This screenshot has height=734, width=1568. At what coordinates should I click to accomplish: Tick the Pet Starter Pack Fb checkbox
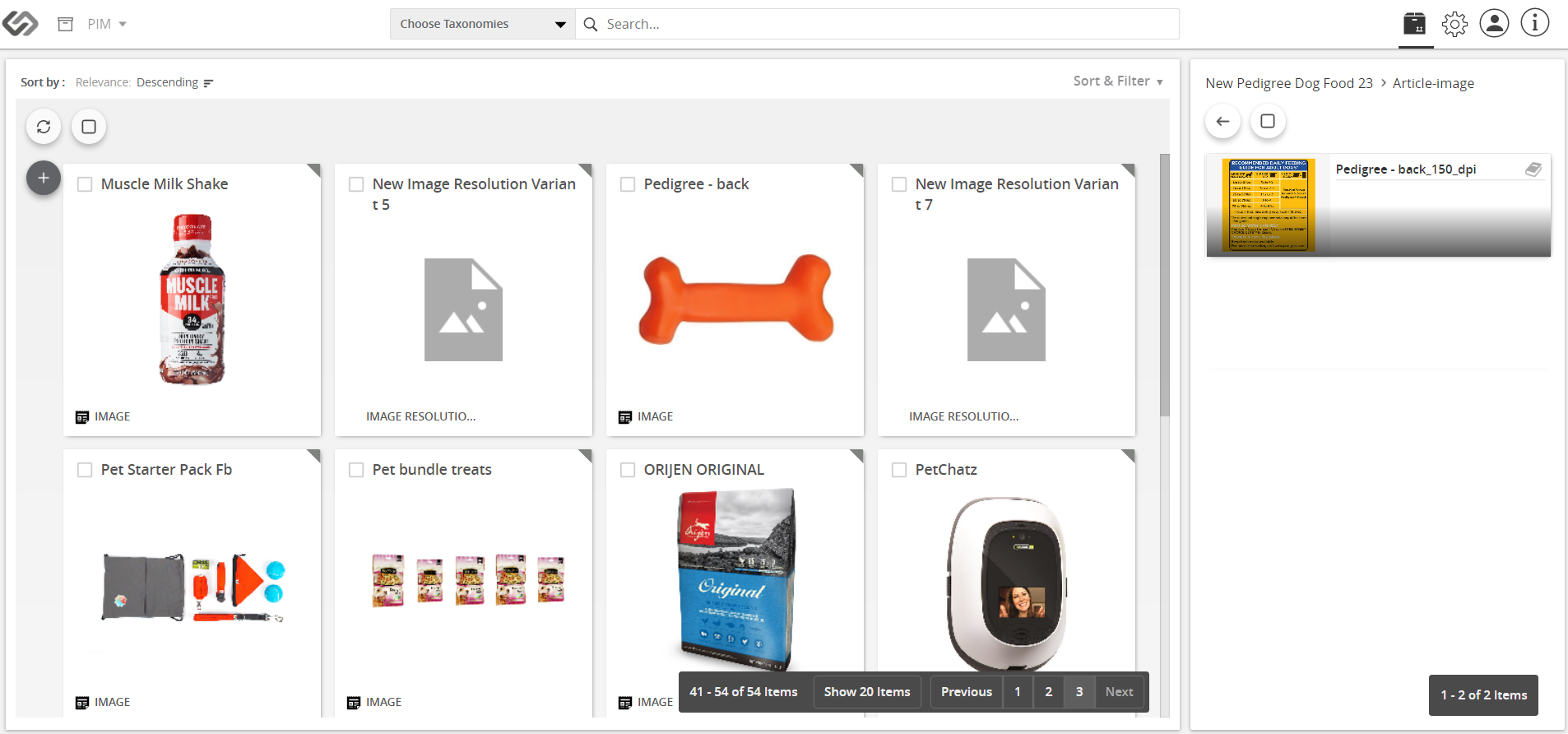(85, 470)
